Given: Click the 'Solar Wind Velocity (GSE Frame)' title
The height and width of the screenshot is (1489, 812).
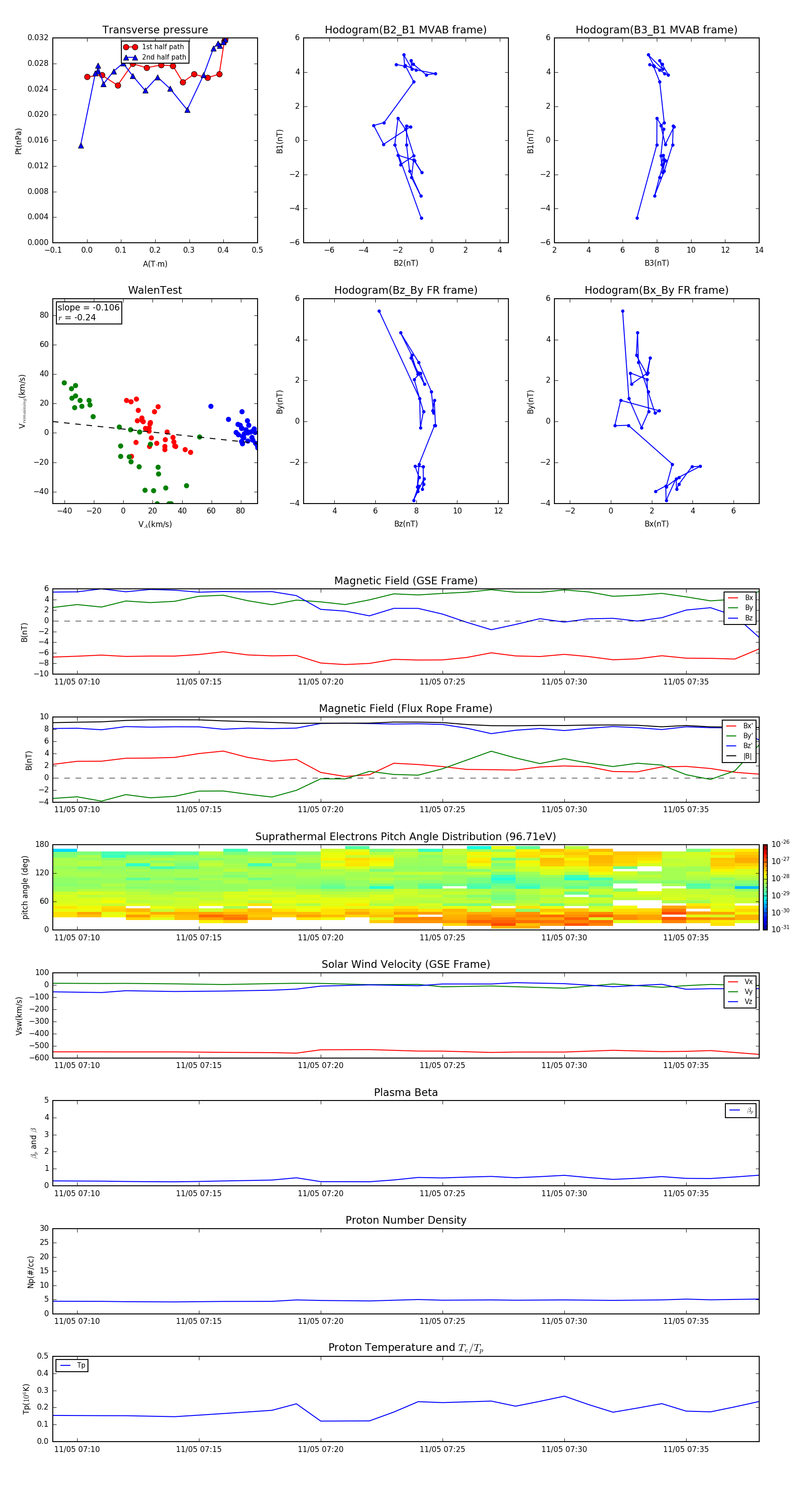Looking at the screenshot, I should click(406, 964).
